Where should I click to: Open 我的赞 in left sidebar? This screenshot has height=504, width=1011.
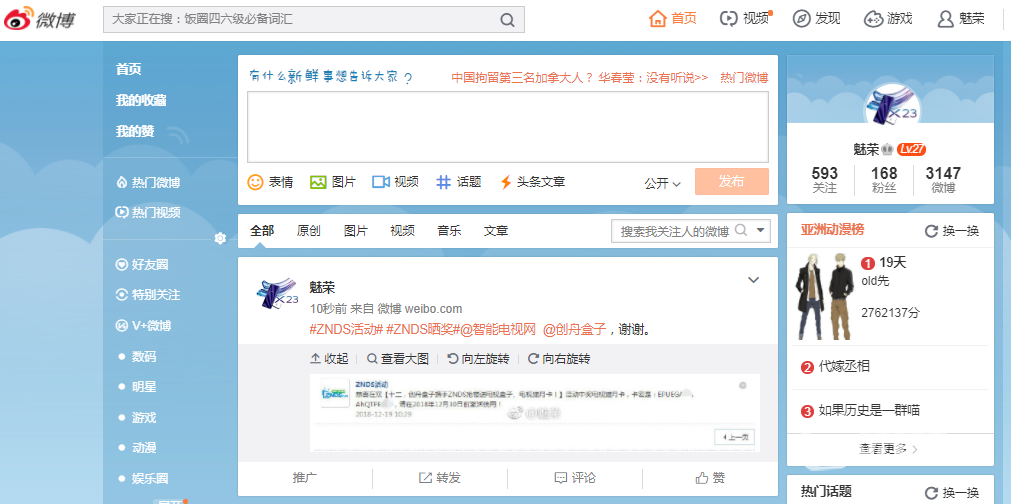pyautogui.click(x=135, y=131)
